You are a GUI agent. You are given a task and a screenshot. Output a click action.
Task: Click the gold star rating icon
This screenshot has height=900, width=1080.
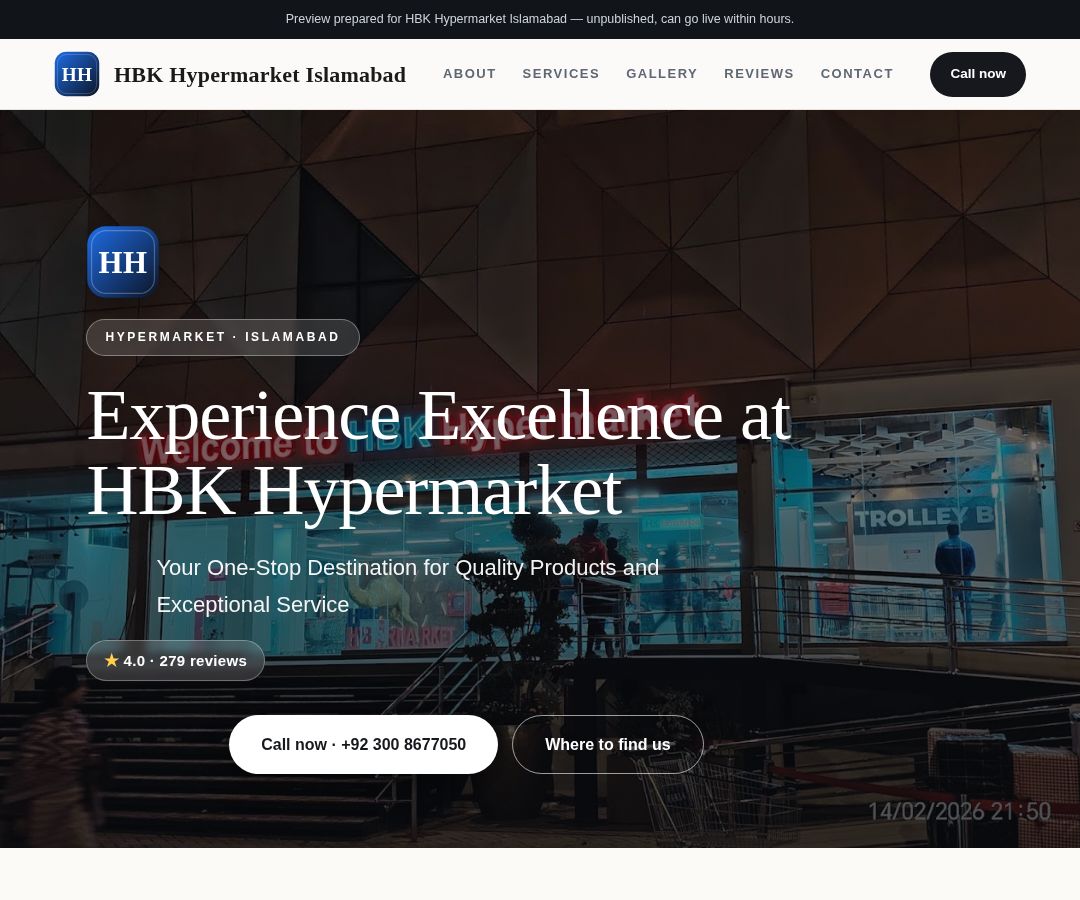coord(112,660)
